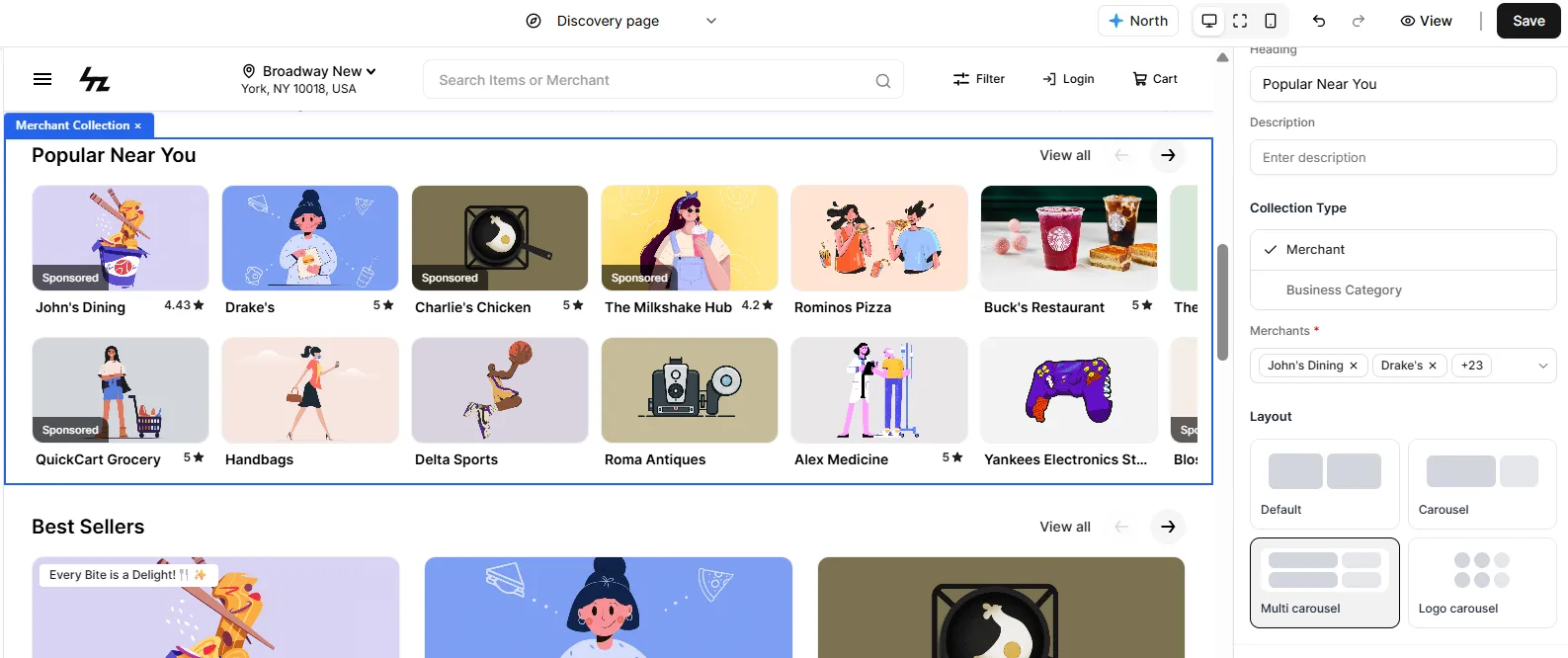Click the View preview button

[x=1426, y=21]
